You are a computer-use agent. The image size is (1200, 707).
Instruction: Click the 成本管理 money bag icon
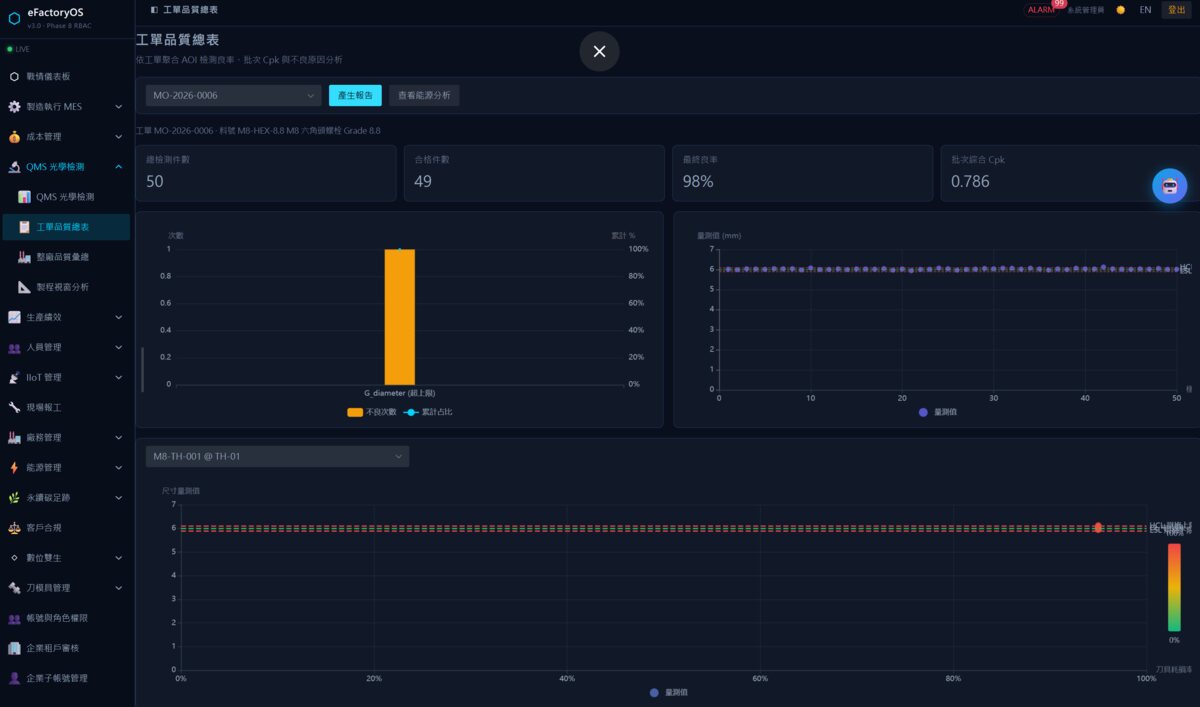tap(14, 136)
